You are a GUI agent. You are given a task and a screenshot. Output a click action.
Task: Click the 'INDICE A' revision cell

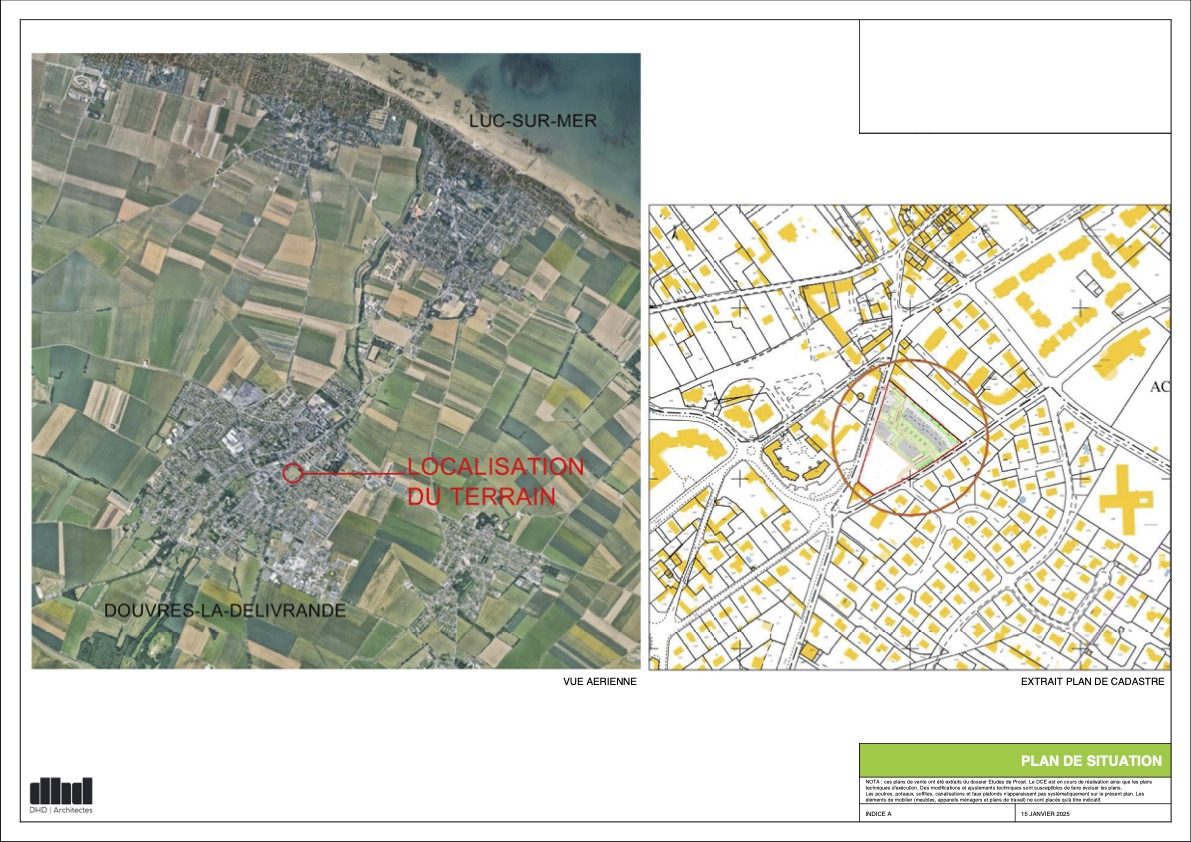(x=876, y=815)
